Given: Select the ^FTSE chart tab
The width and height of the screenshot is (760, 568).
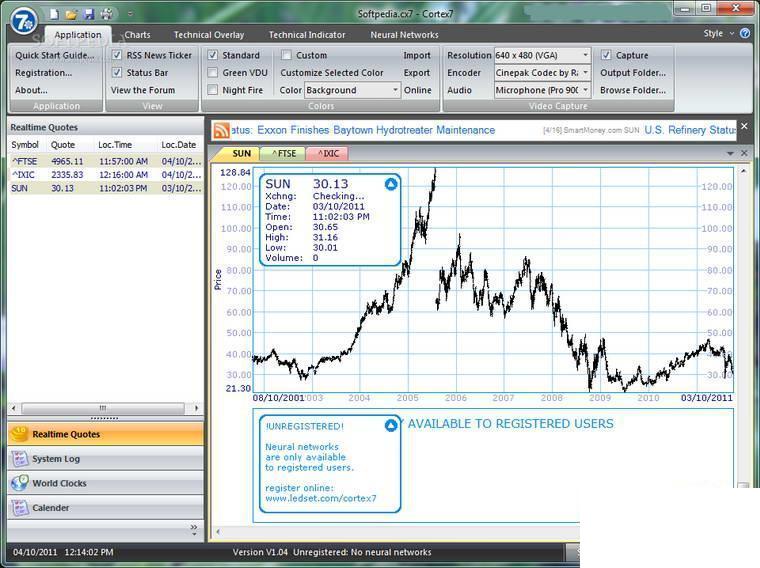Looking at the screenshot, I should tap(283, 154).
